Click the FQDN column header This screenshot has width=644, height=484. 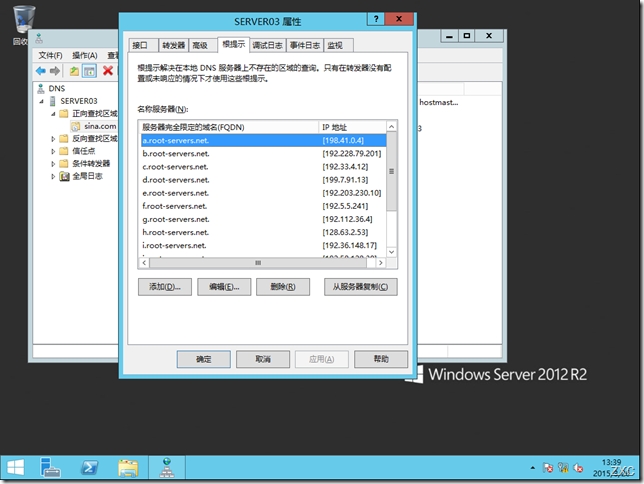229,127
